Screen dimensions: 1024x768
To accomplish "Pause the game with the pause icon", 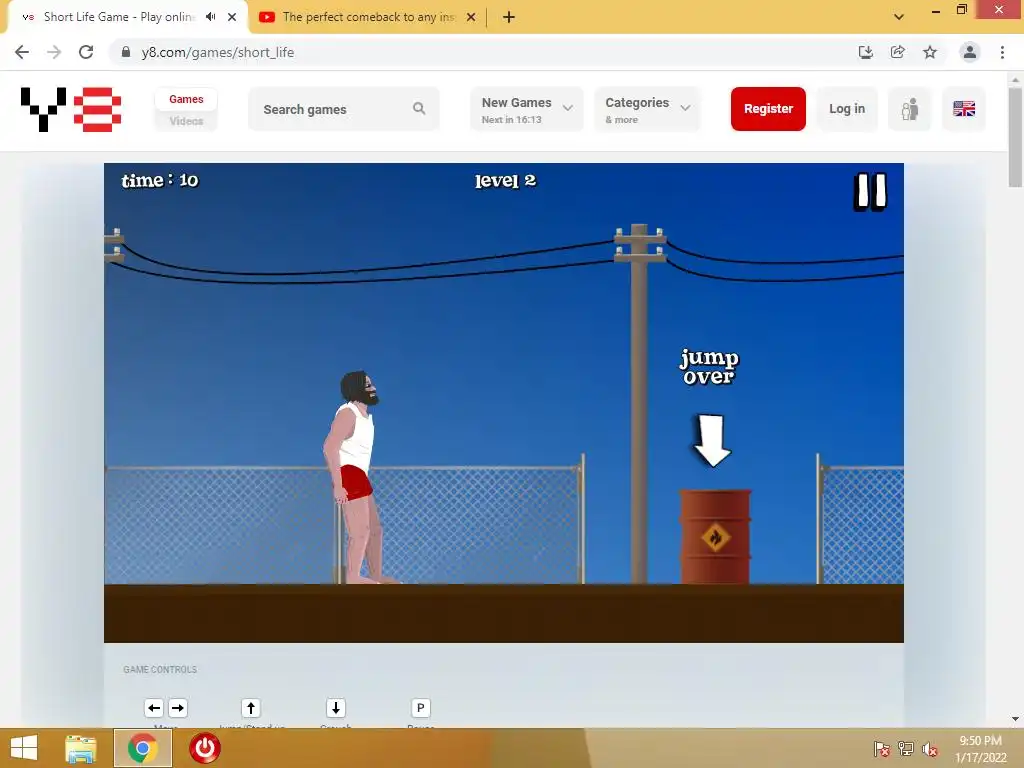I will pyautogui.click(x=870, y=191).
